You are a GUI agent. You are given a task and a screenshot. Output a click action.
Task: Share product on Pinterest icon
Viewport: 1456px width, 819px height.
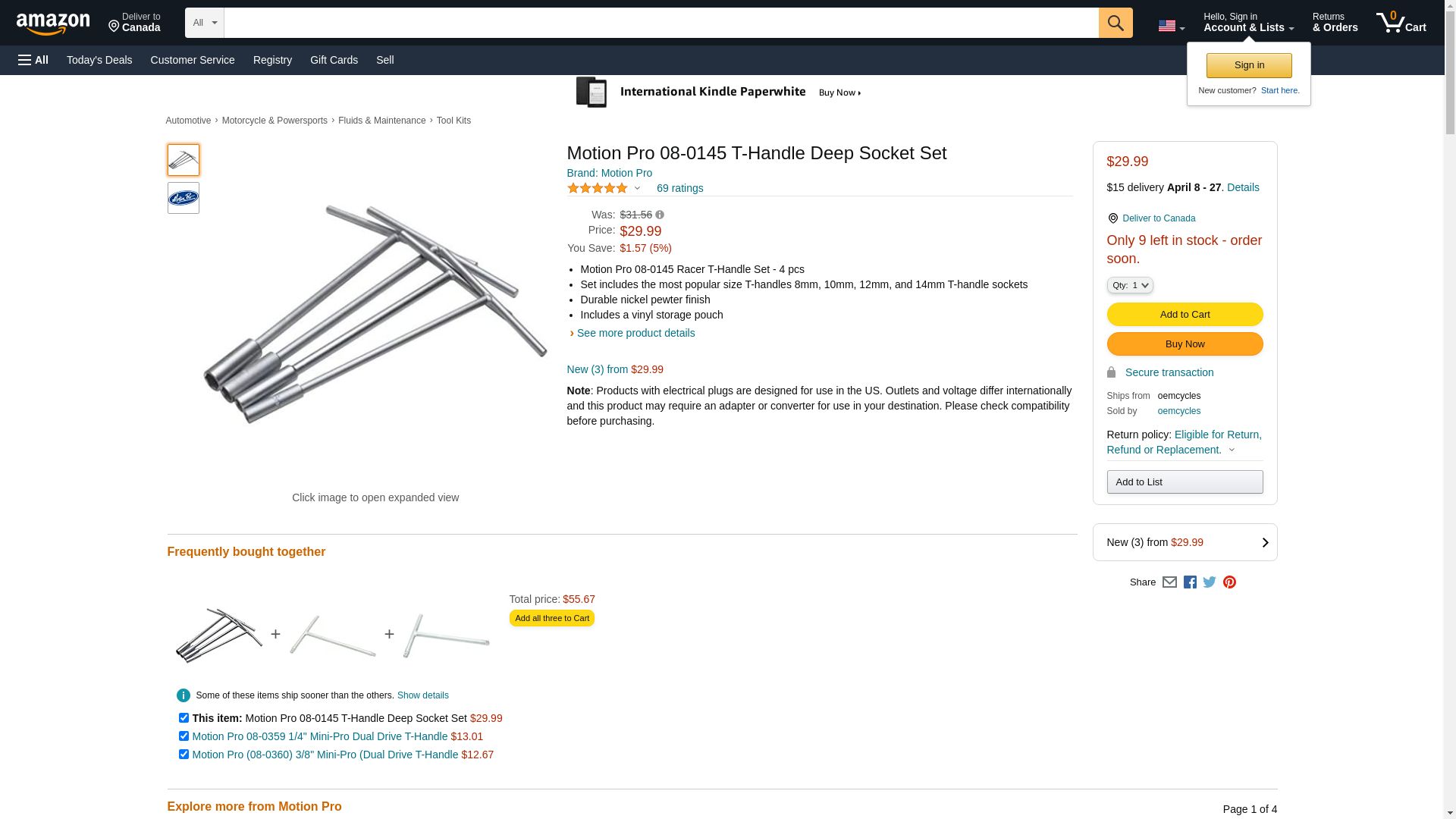click(x=1229, y=582)
